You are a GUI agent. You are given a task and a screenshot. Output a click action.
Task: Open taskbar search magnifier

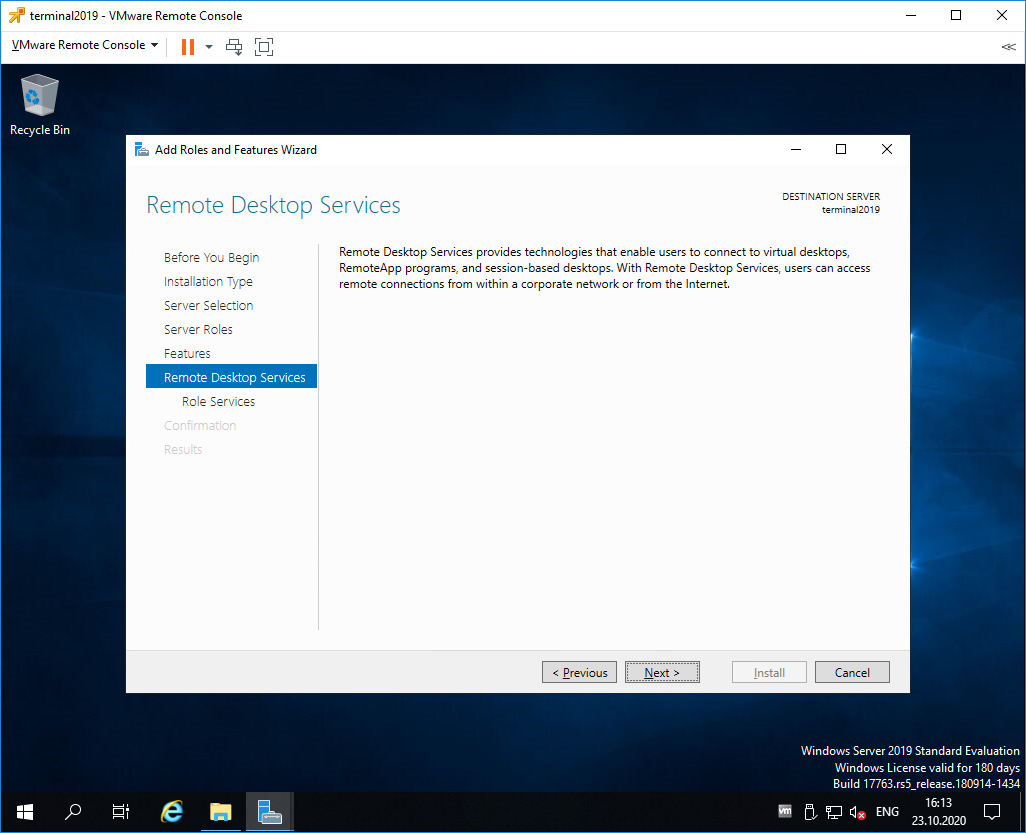[73, 812]
